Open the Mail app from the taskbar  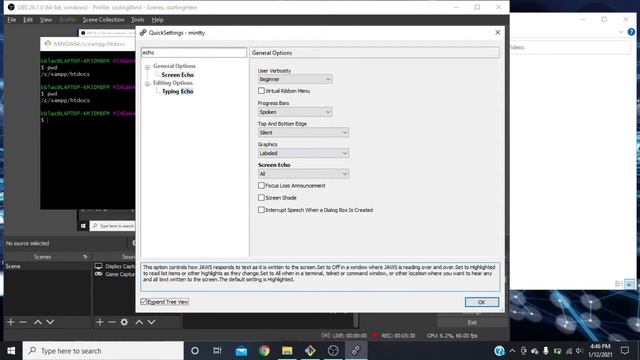(241, 351)
